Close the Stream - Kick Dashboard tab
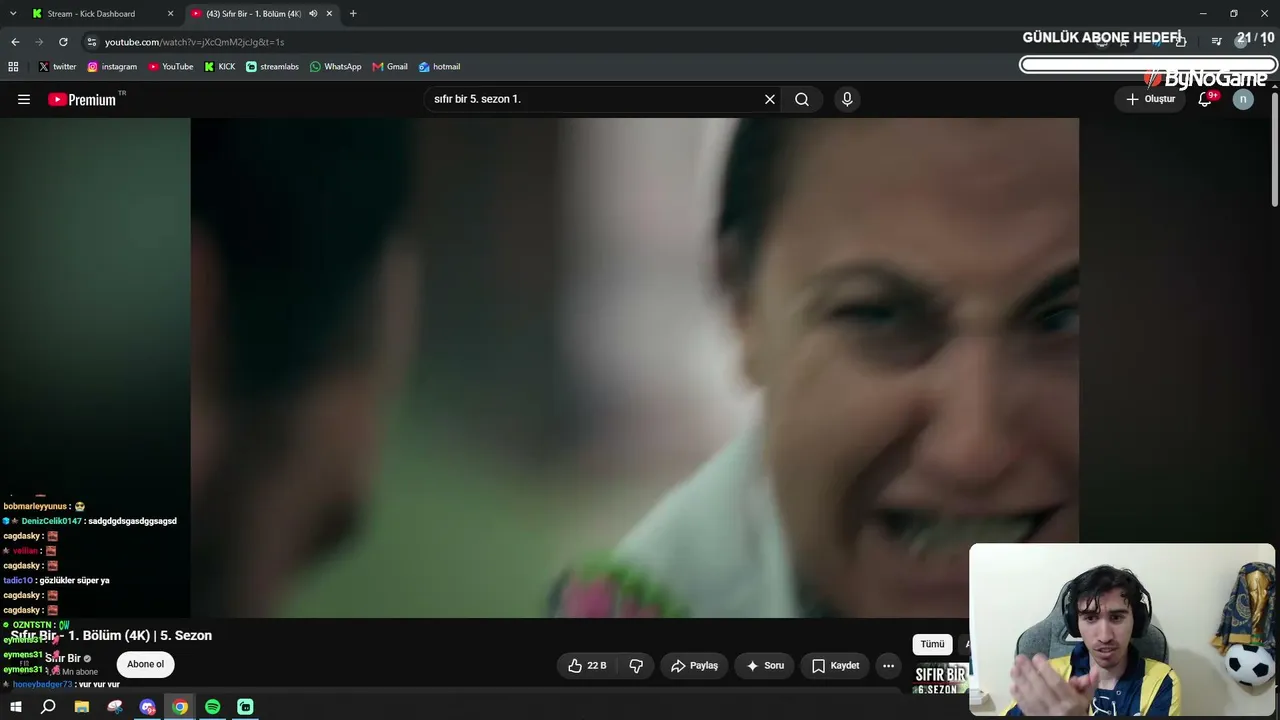 pos(170,14)
